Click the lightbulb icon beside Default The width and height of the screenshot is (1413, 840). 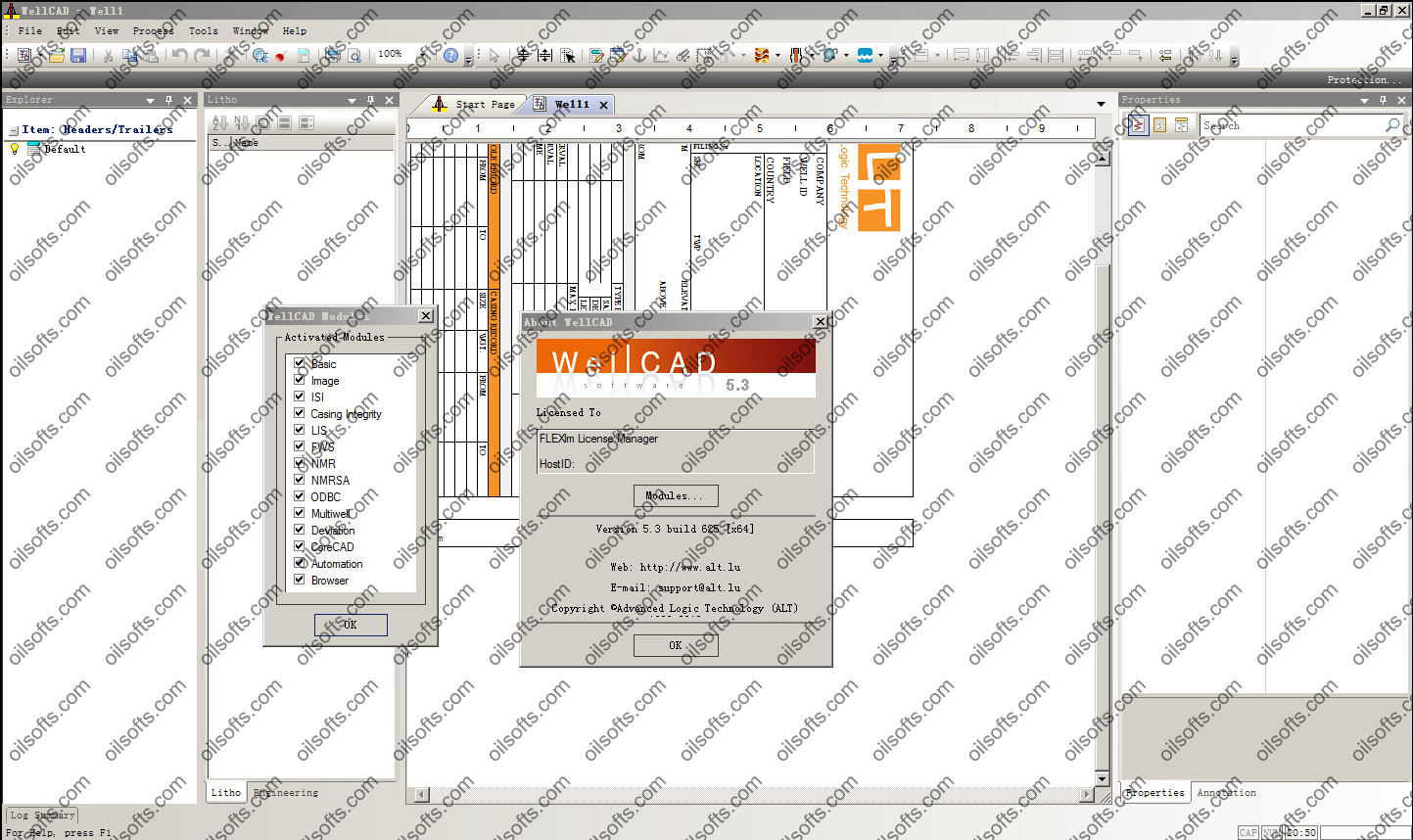pyautogui.click(x=15, y=149)
